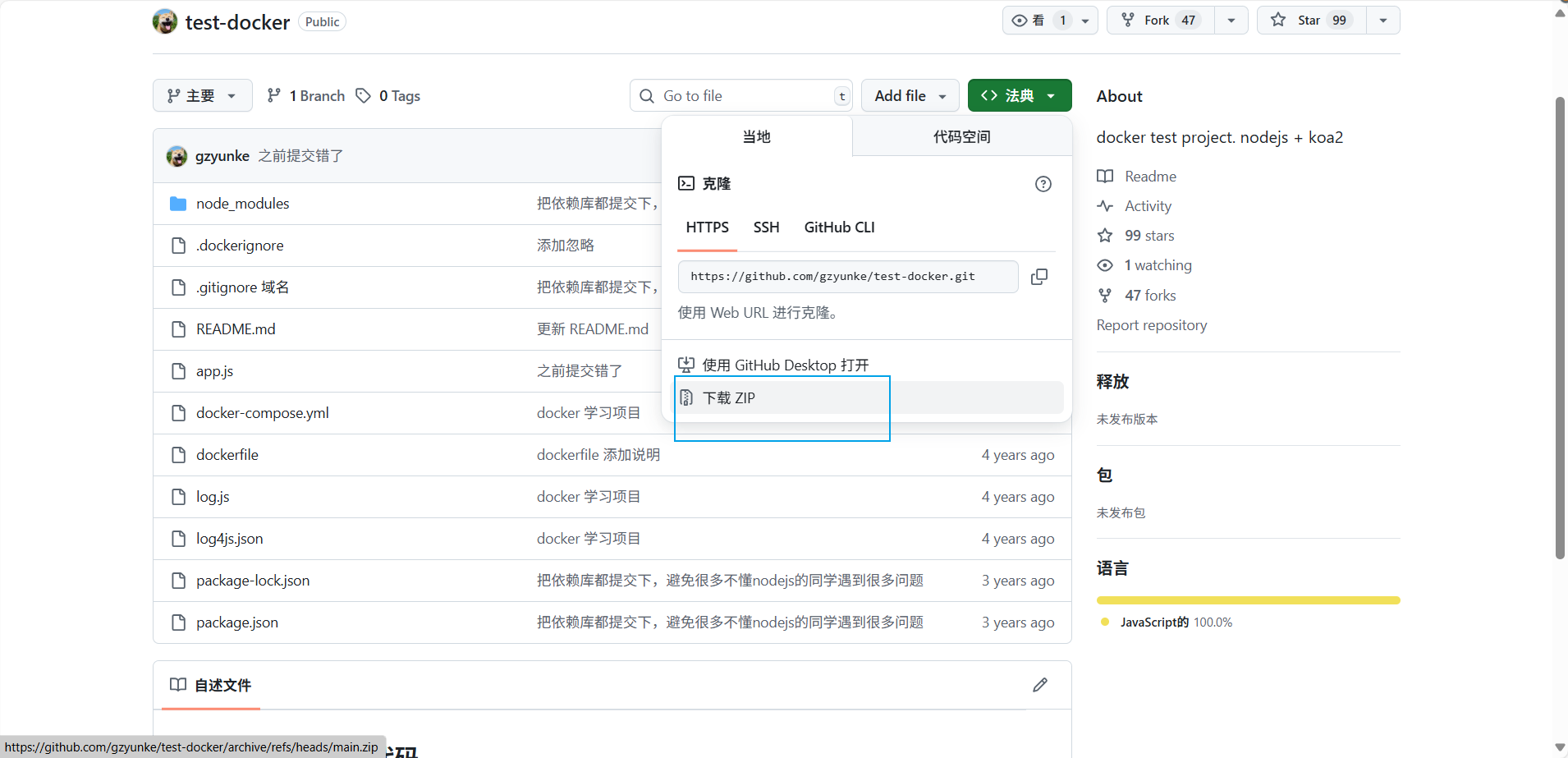Click the Go to file search field
The height and width of the screenshot is (758, 1568).
coord(741,96)
